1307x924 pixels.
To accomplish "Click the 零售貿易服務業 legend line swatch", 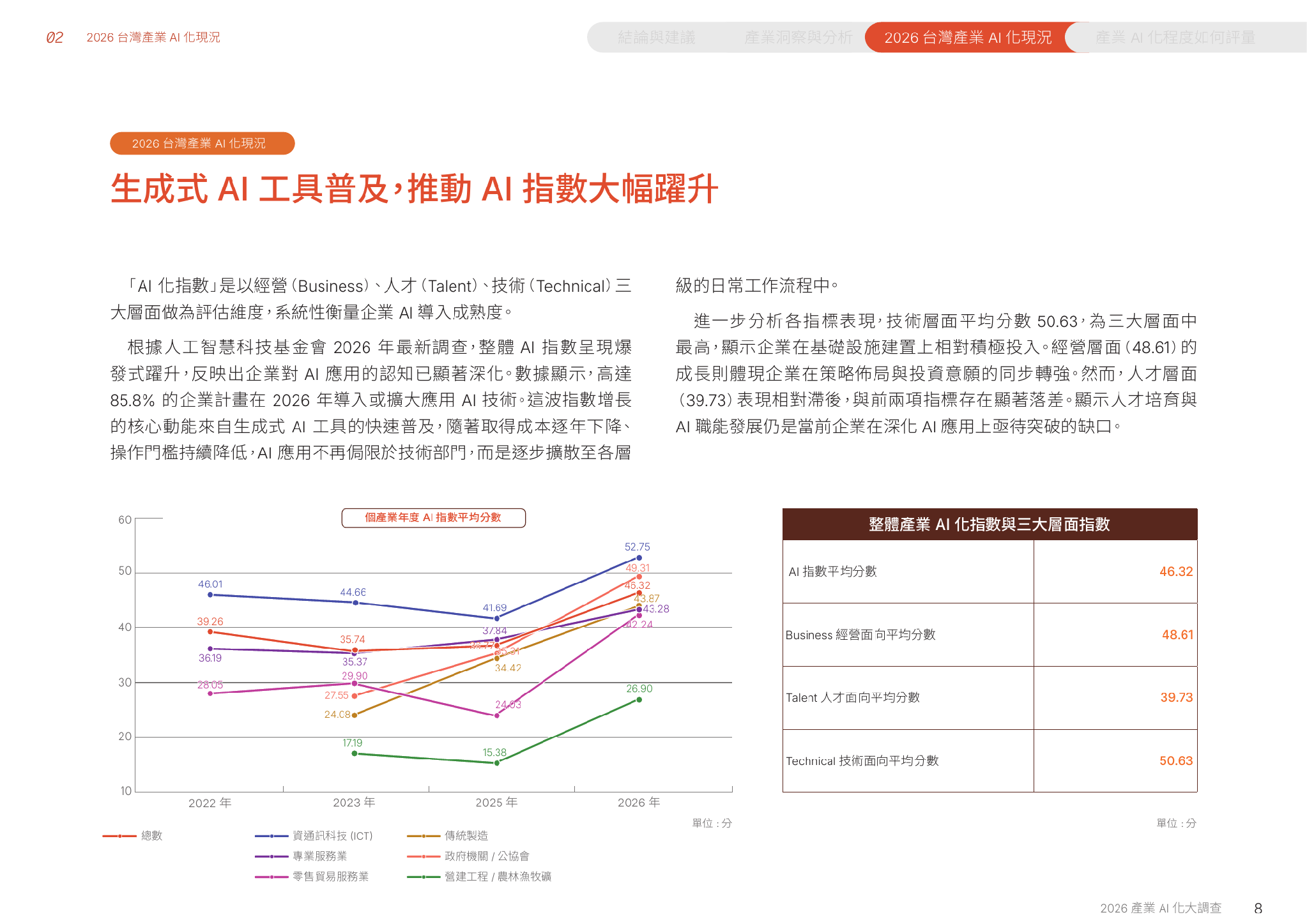I will (x=271, y=877).
